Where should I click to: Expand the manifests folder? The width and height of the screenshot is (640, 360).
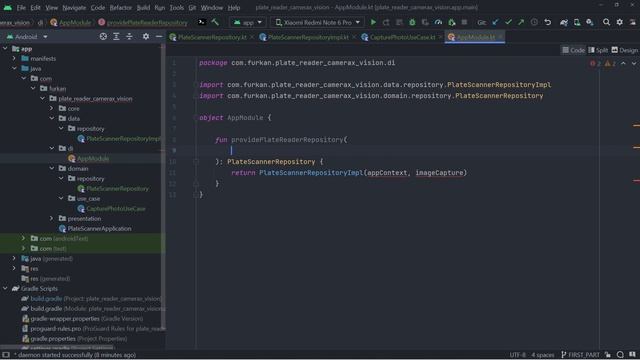(14, 58)
